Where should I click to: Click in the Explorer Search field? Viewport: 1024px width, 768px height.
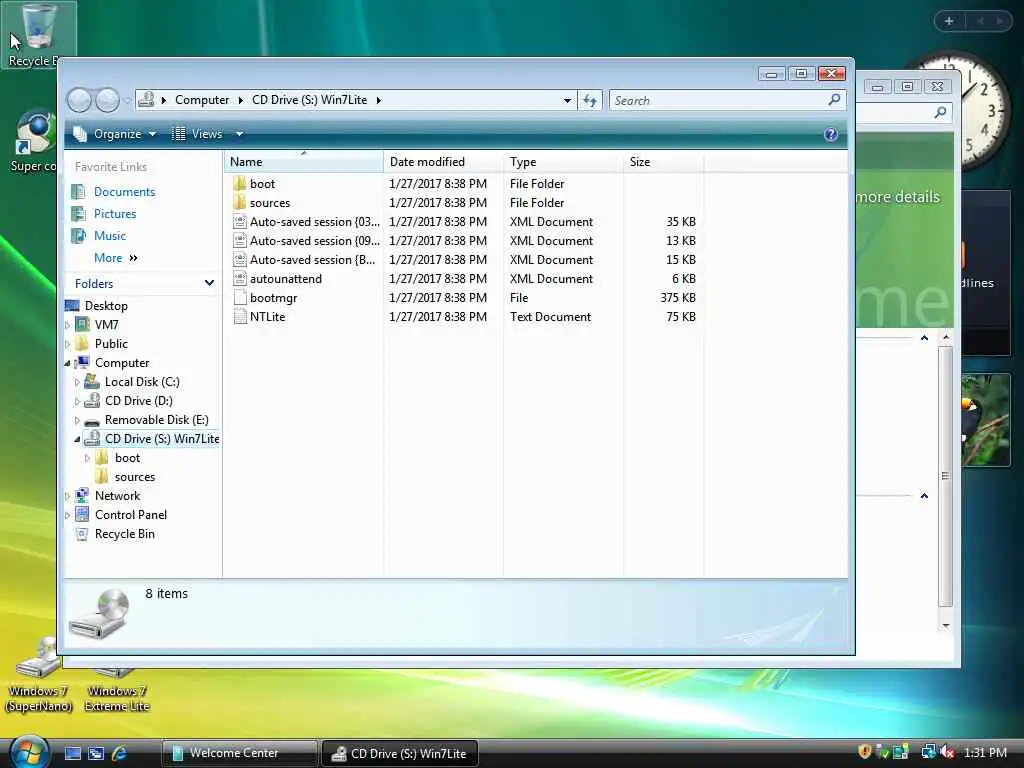(x=718, y=101)
